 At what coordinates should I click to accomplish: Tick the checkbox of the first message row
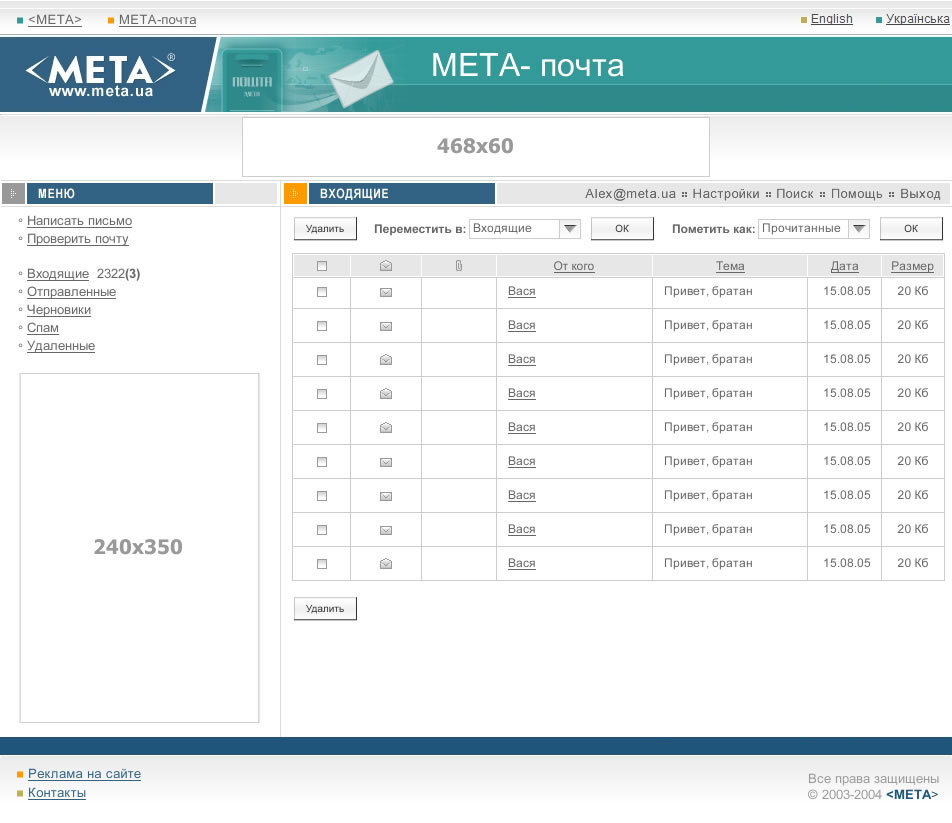[322, 292]
